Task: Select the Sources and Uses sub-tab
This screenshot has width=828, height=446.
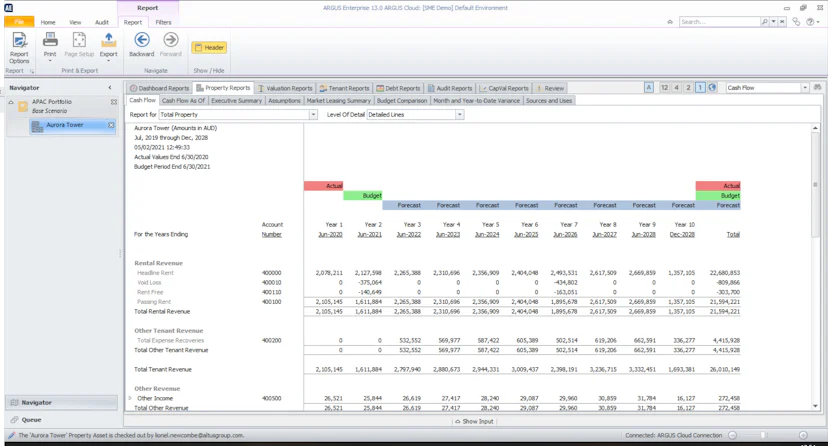Action: click(x=549, y=100)
